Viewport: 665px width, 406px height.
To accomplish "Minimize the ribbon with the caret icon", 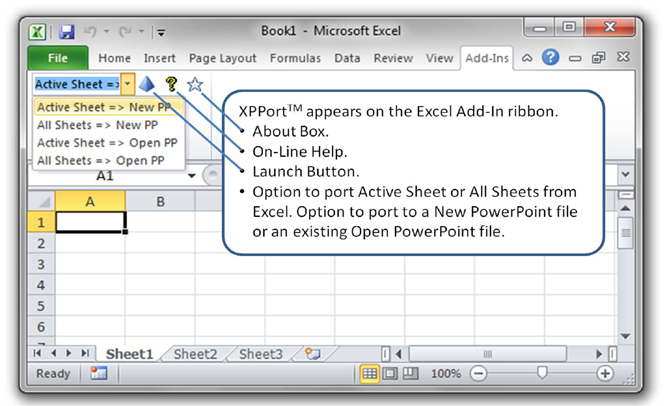I will point(527,58).
